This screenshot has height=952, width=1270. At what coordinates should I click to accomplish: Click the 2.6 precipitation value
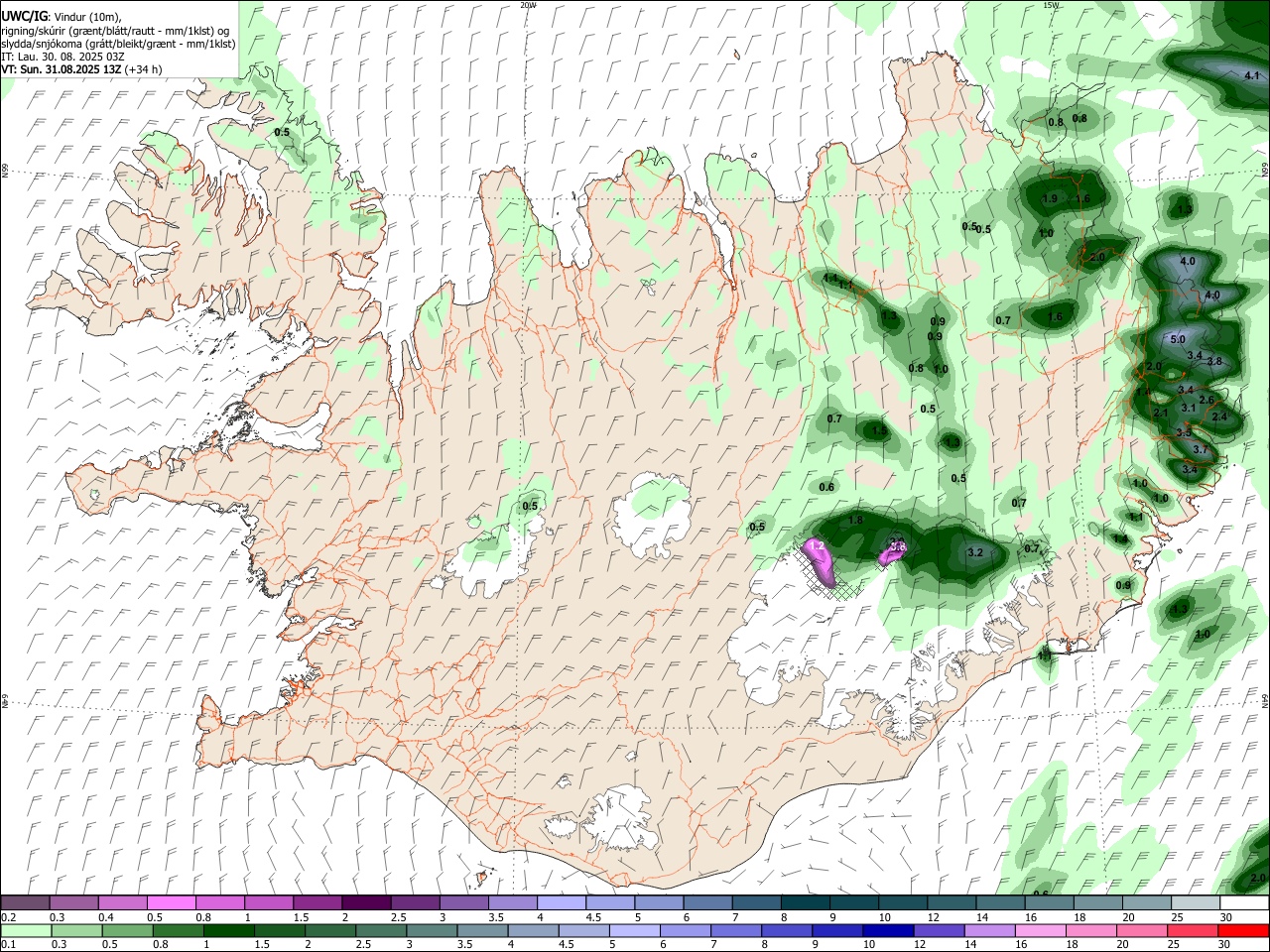[x=1206, y=400]
